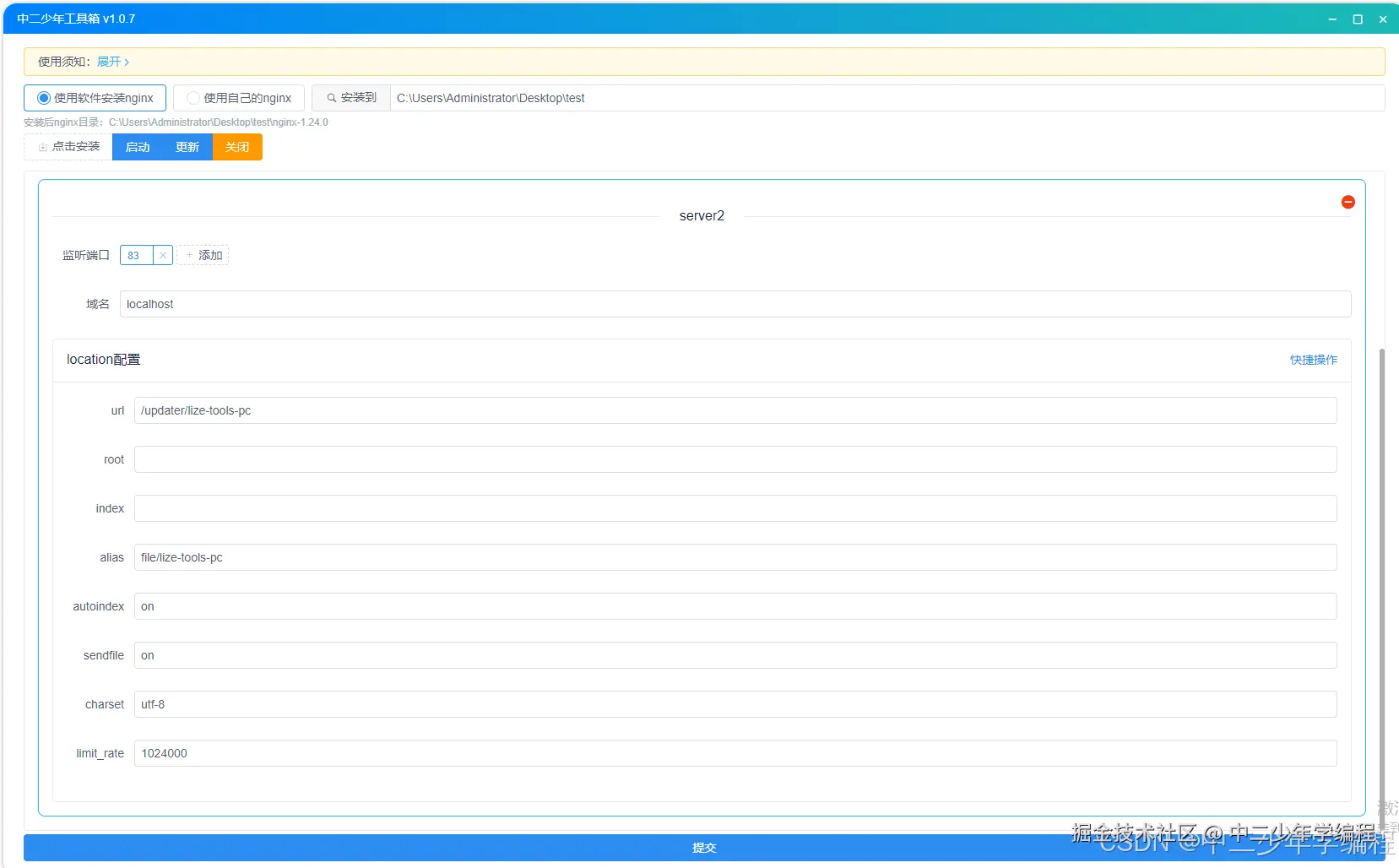The height and width of the screenshot is (868, 1399).
Task: Click the nginx install directory path text
Action: click(x=219, y=122)
